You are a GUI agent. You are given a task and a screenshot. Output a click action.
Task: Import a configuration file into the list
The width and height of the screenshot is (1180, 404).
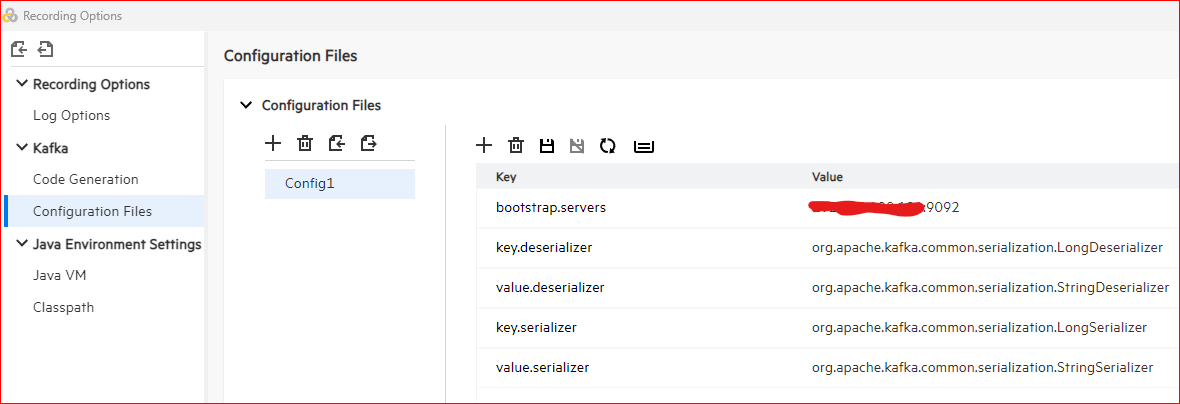(337, 143)
